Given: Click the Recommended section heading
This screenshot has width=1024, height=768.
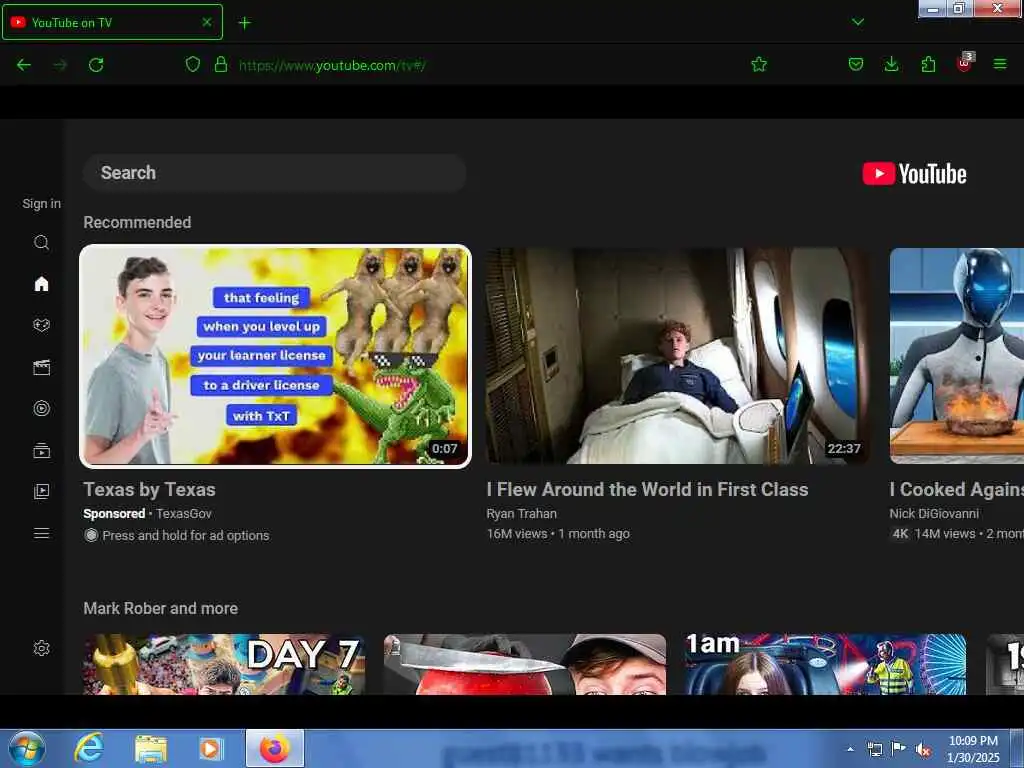Looking at the screenshot, I should (137, 223).
